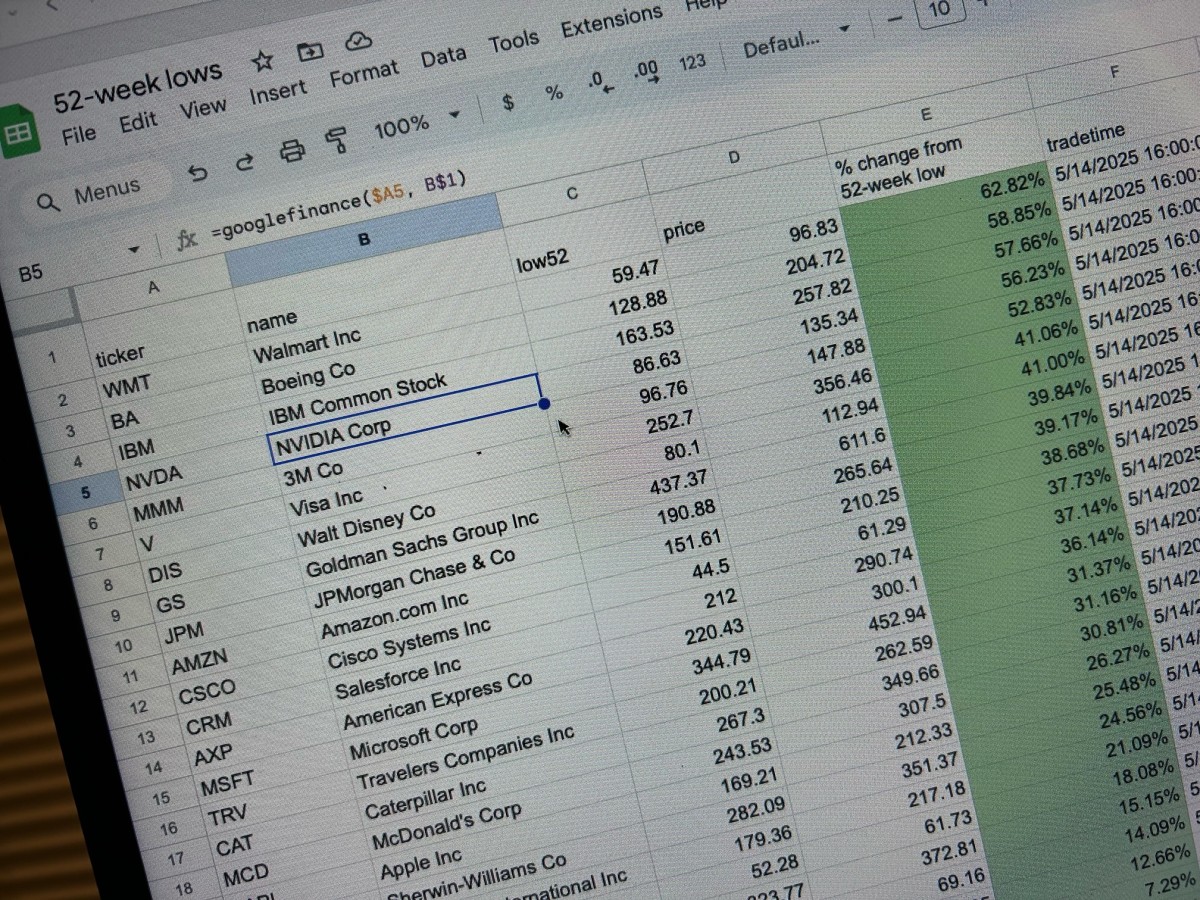Select the column E header
Screen dimensions: 1200x900
coord(926,113)
